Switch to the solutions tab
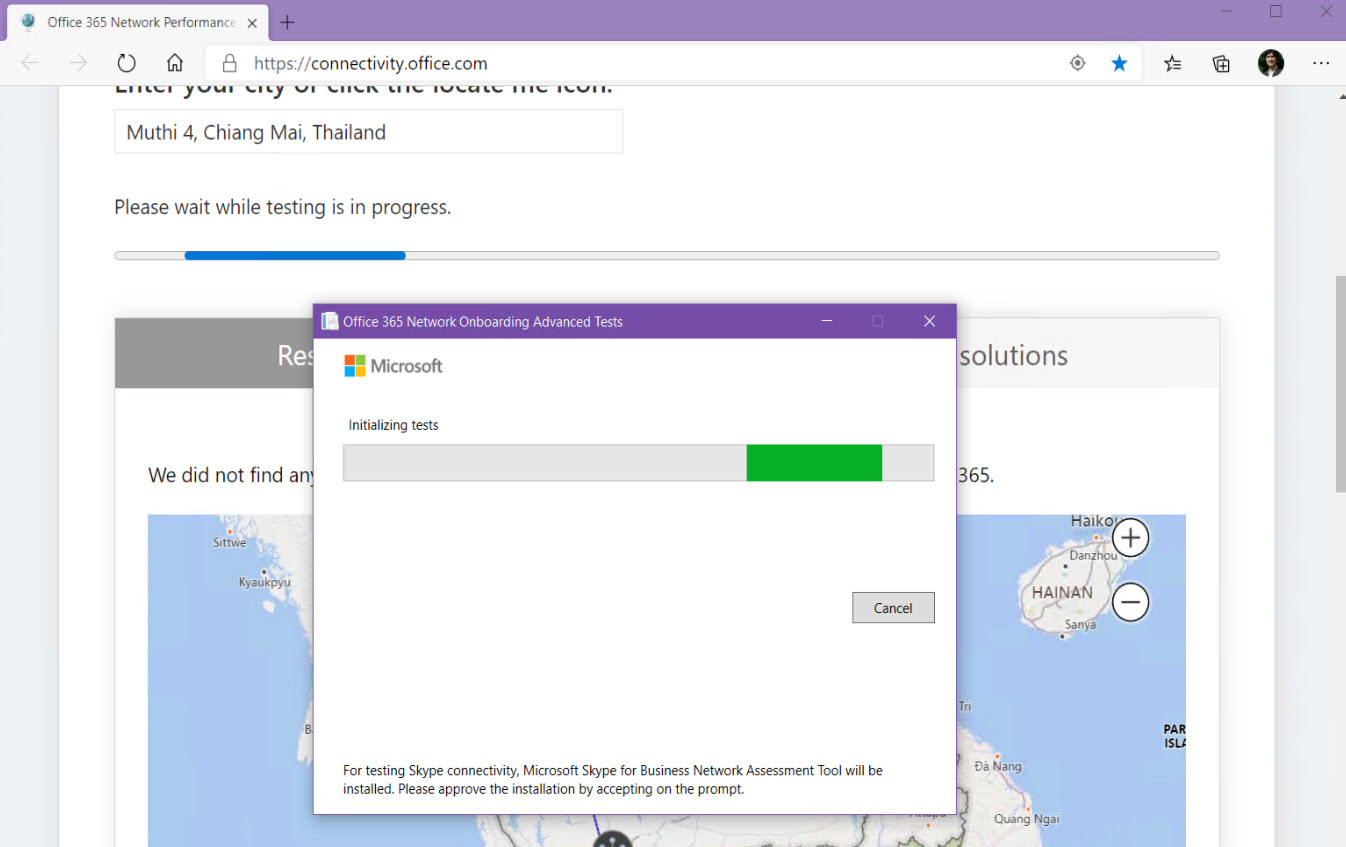The width and height of the screenshot is (1346, 847). (x=1012, y=355)
